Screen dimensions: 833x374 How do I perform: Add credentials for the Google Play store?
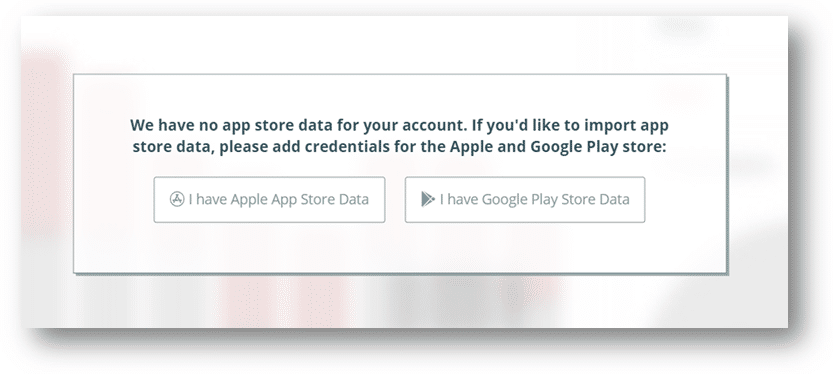click(x=525, y=199)
